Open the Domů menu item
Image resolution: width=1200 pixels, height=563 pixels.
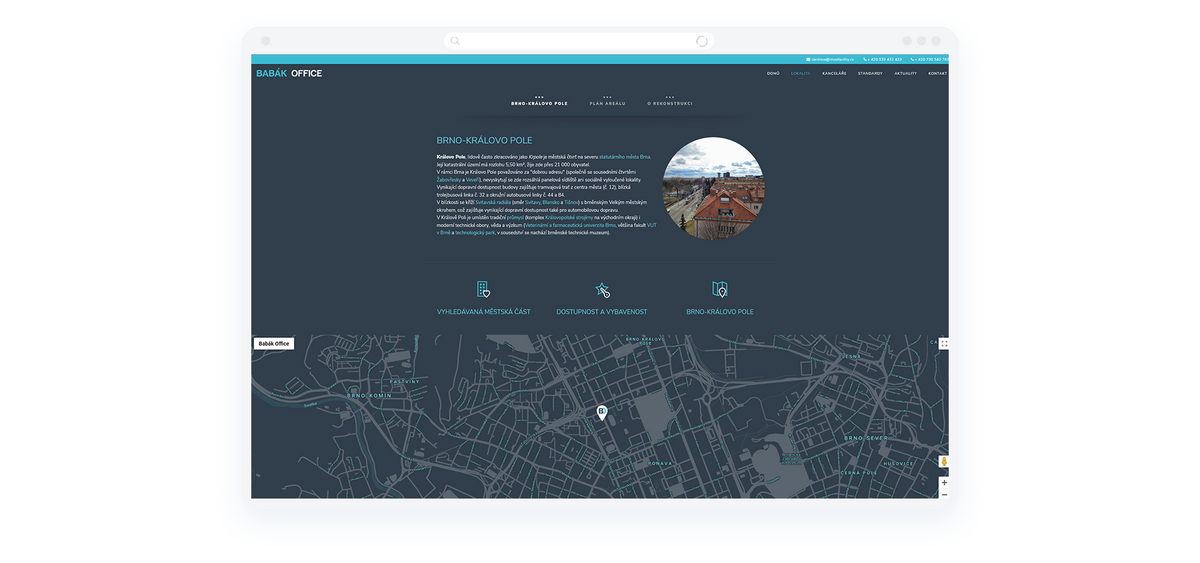773,73
